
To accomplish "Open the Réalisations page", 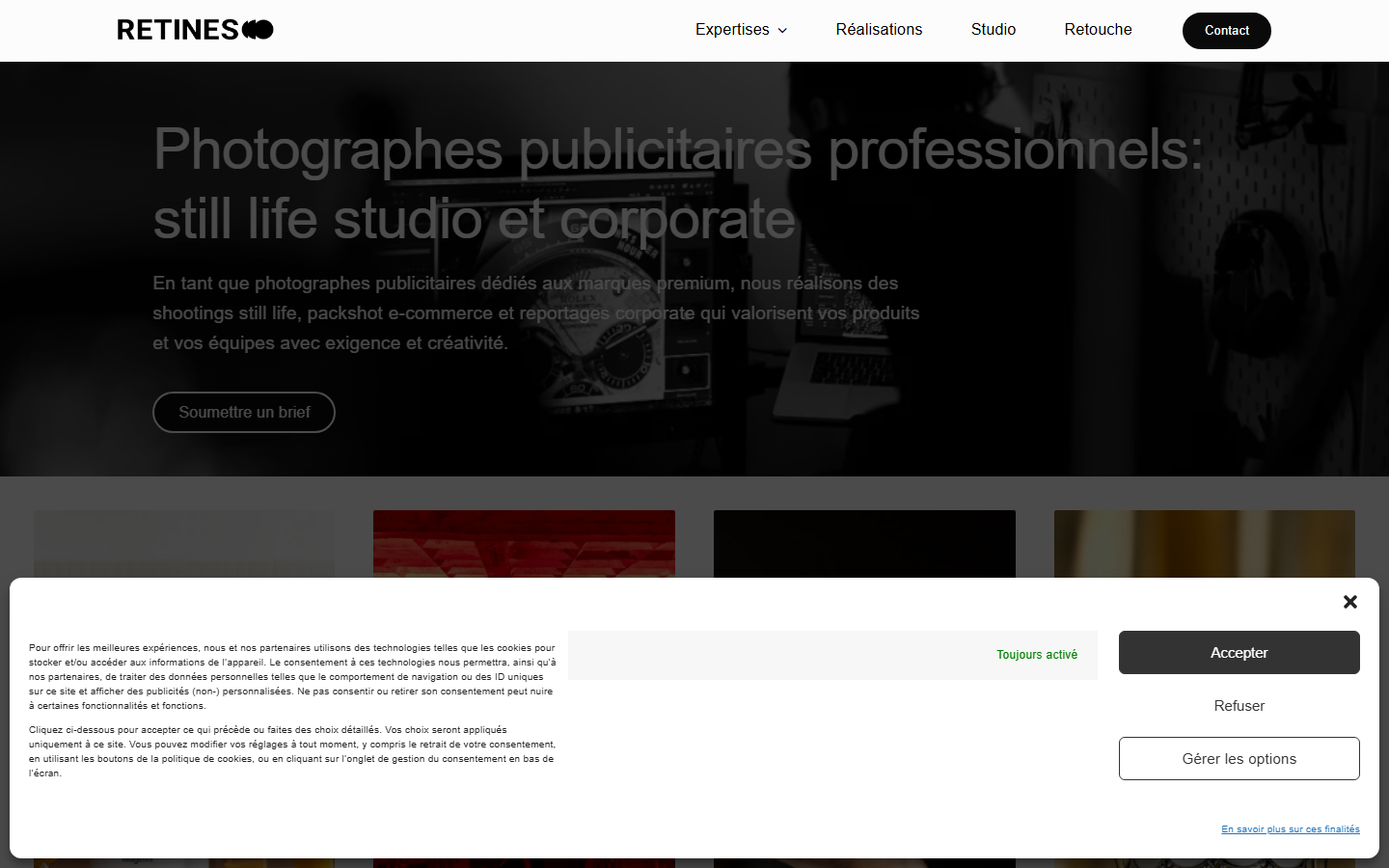I will pos(879,30).
